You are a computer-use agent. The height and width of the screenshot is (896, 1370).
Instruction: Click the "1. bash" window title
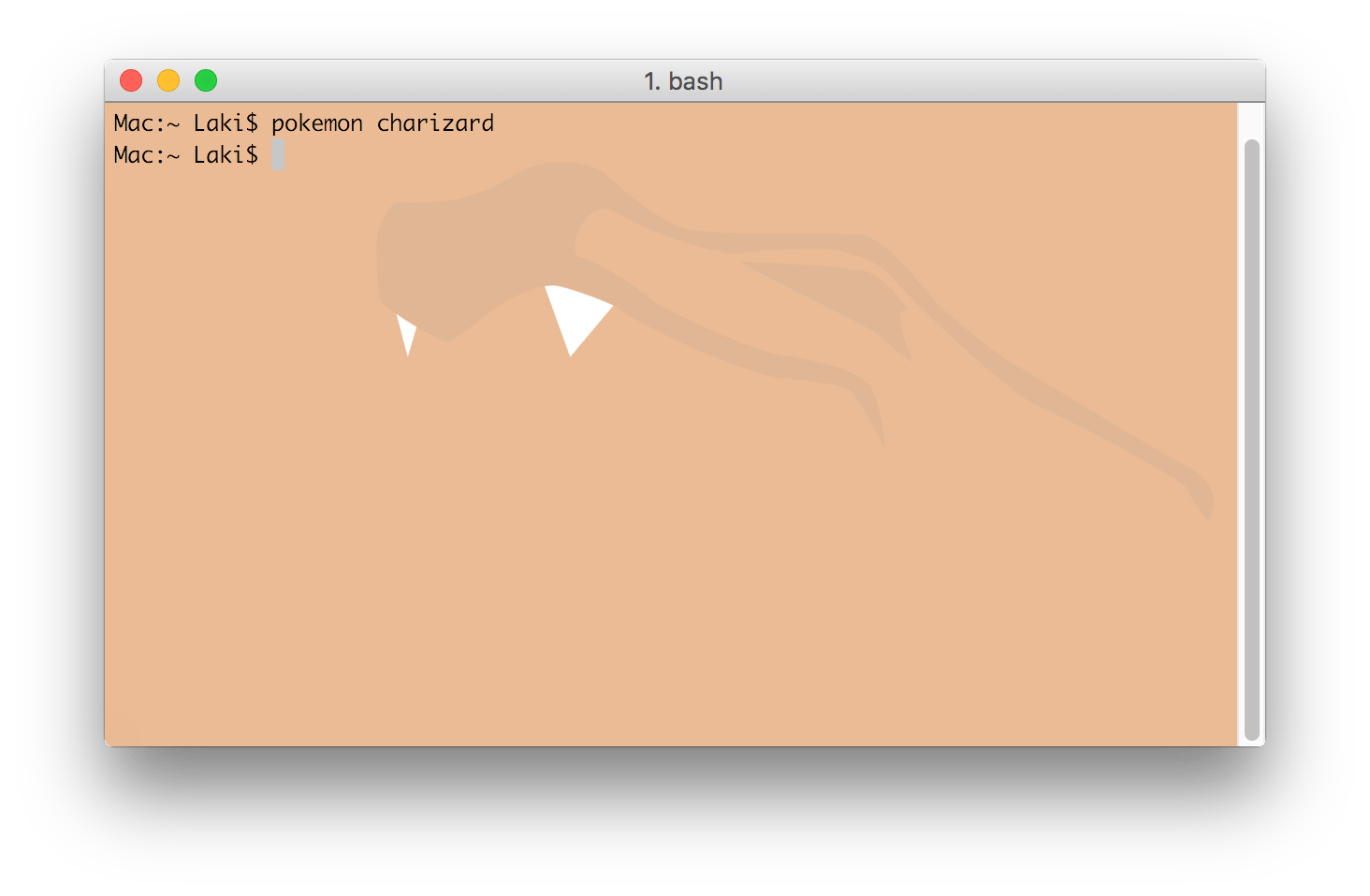point(683,81)
